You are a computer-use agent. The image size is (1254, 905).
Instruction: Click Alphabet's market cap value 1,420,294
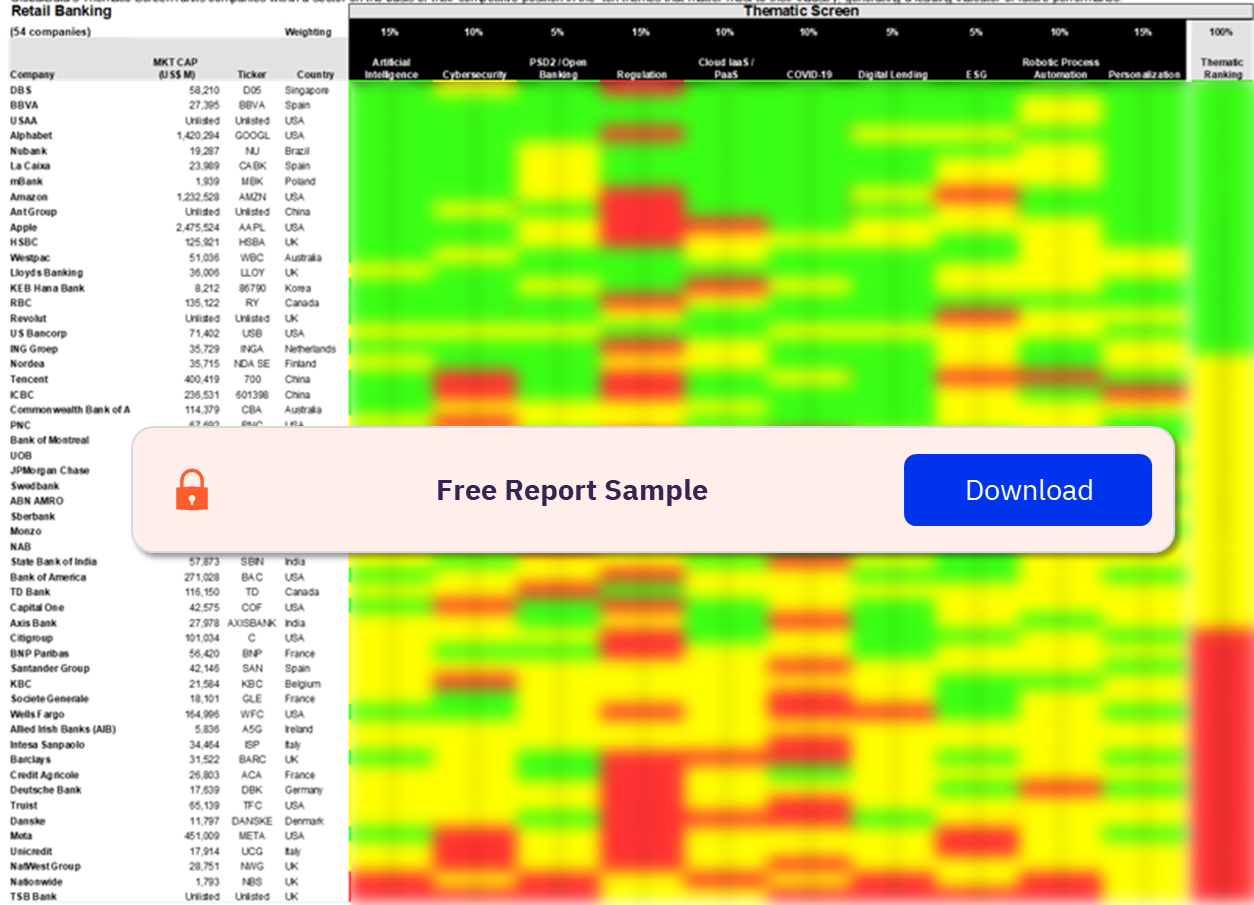click(x=198, y=135)
